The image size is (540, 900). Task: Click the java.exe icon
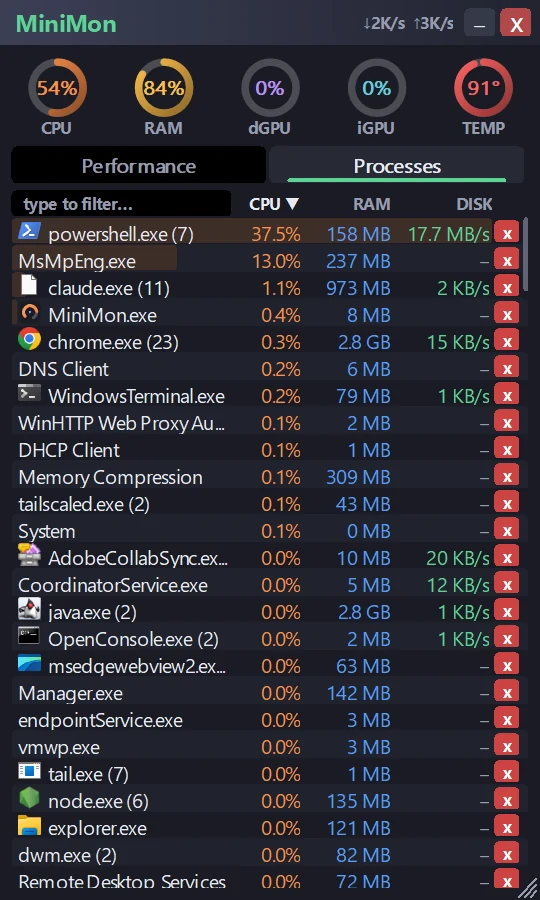click(x=29, y=610)
